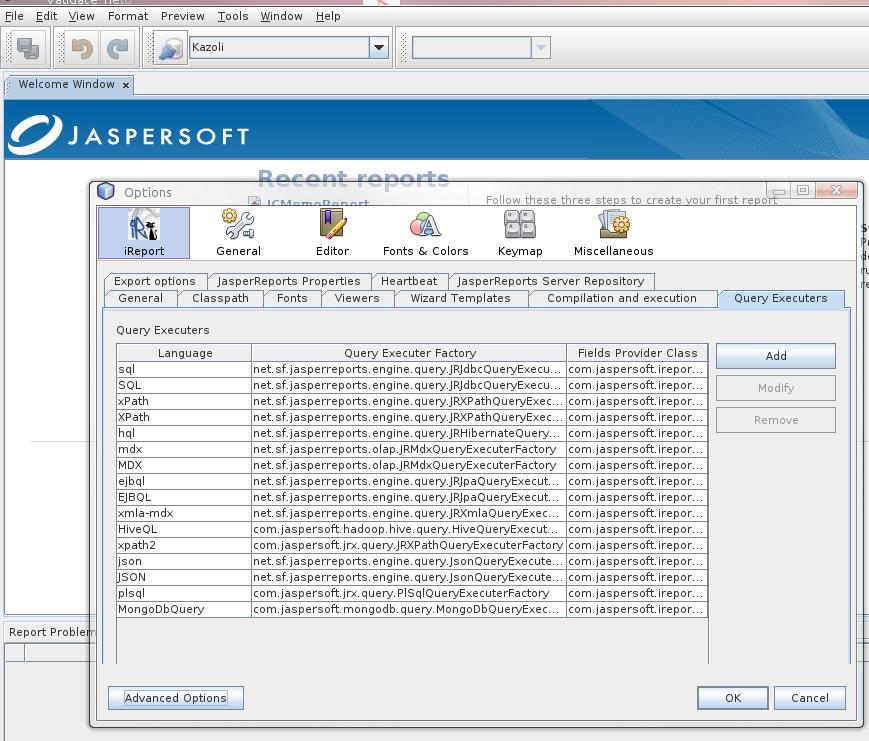This screenshot has width=869, height=741.
Task: Switch to the Export options tab
Action: click(155, 281)
